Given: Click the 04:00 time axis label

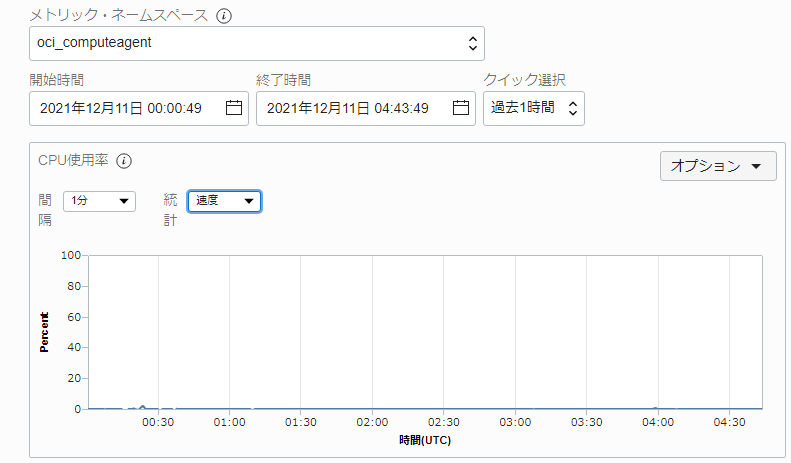Looking at the screenshot, I should point(658,422).
